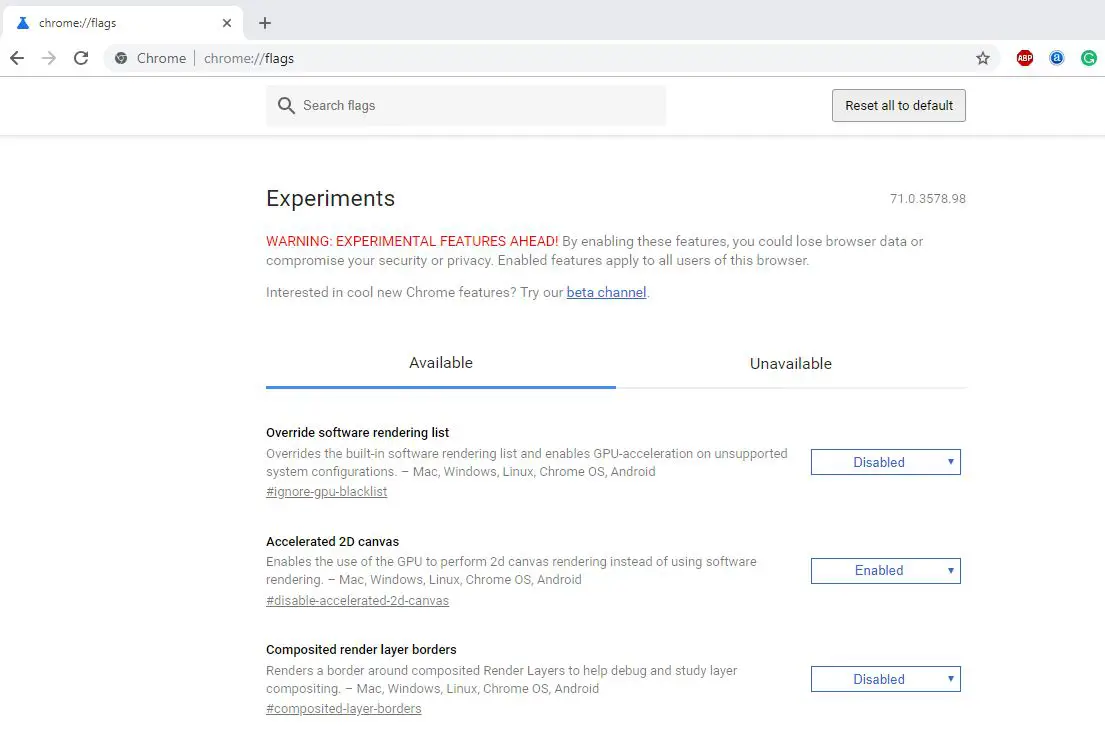Viewport: 1105px width, 729px height.
Task: Open the Amazon Assistant extension
Action: 1056,58
